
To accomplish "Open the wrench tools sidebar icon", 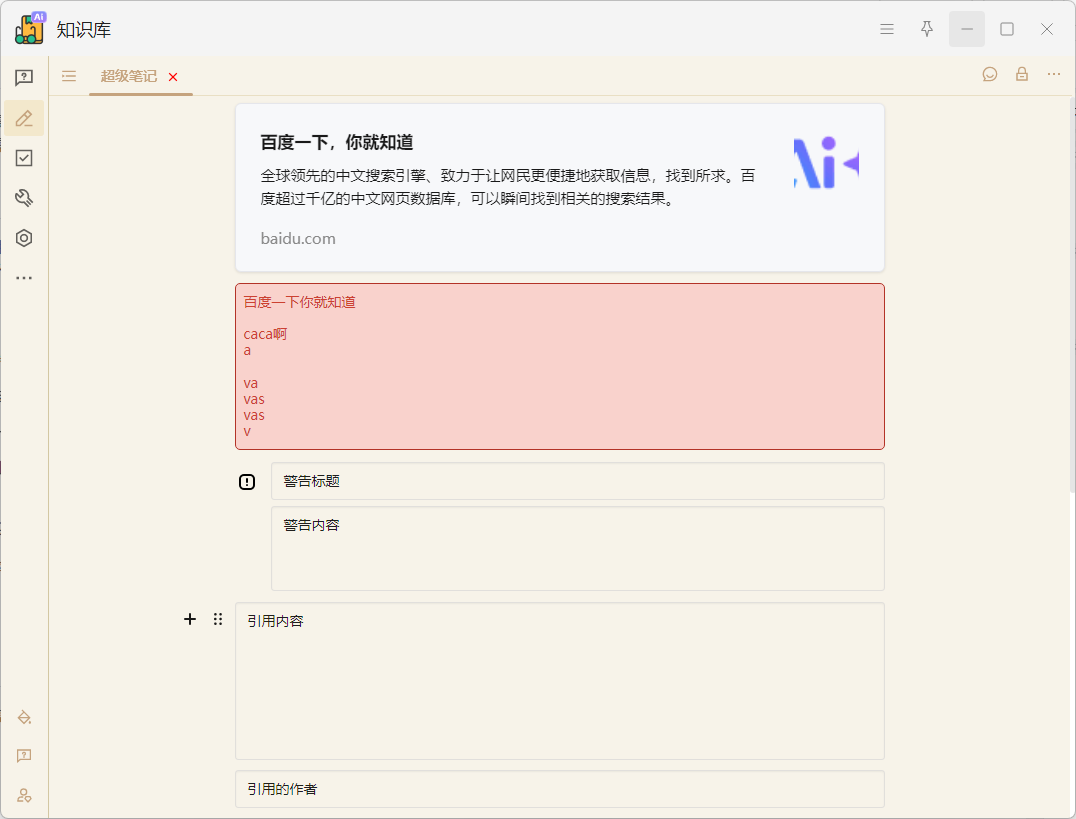I will click(24, 198).
